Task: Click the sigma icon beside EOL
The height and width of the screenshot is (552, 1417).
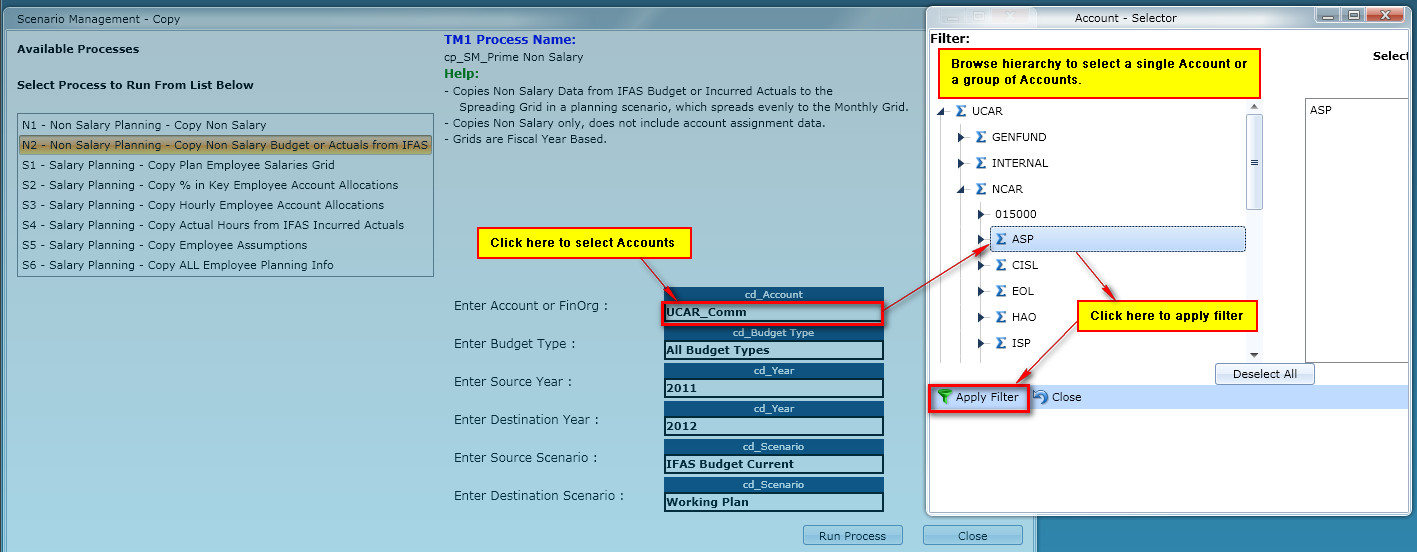Action: point(1001,291)
